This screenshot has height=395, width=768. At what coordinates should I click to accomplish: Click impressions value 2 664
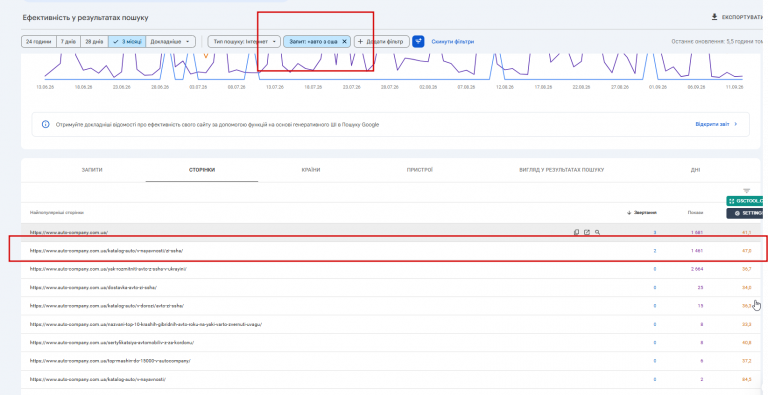(x=696, y=269)
